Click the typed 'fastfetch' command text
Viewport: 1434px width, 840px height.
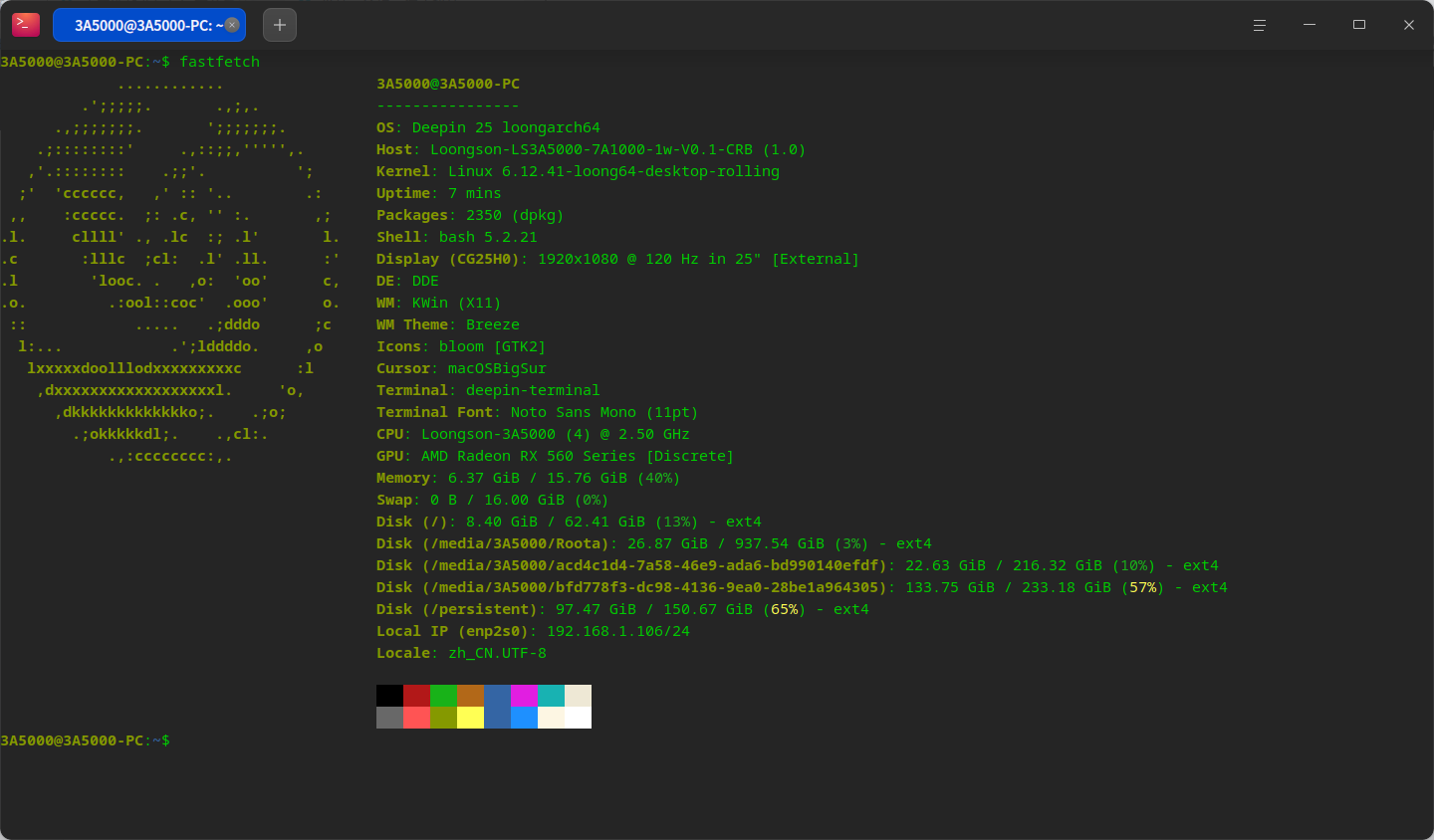click(219, 62)
